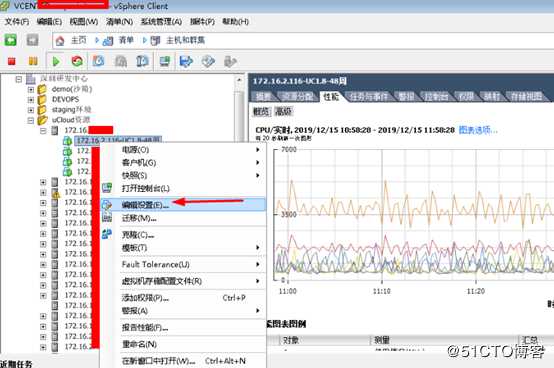
Task: Click the vSphere Client title bar icon
Action: click(5, 6)
